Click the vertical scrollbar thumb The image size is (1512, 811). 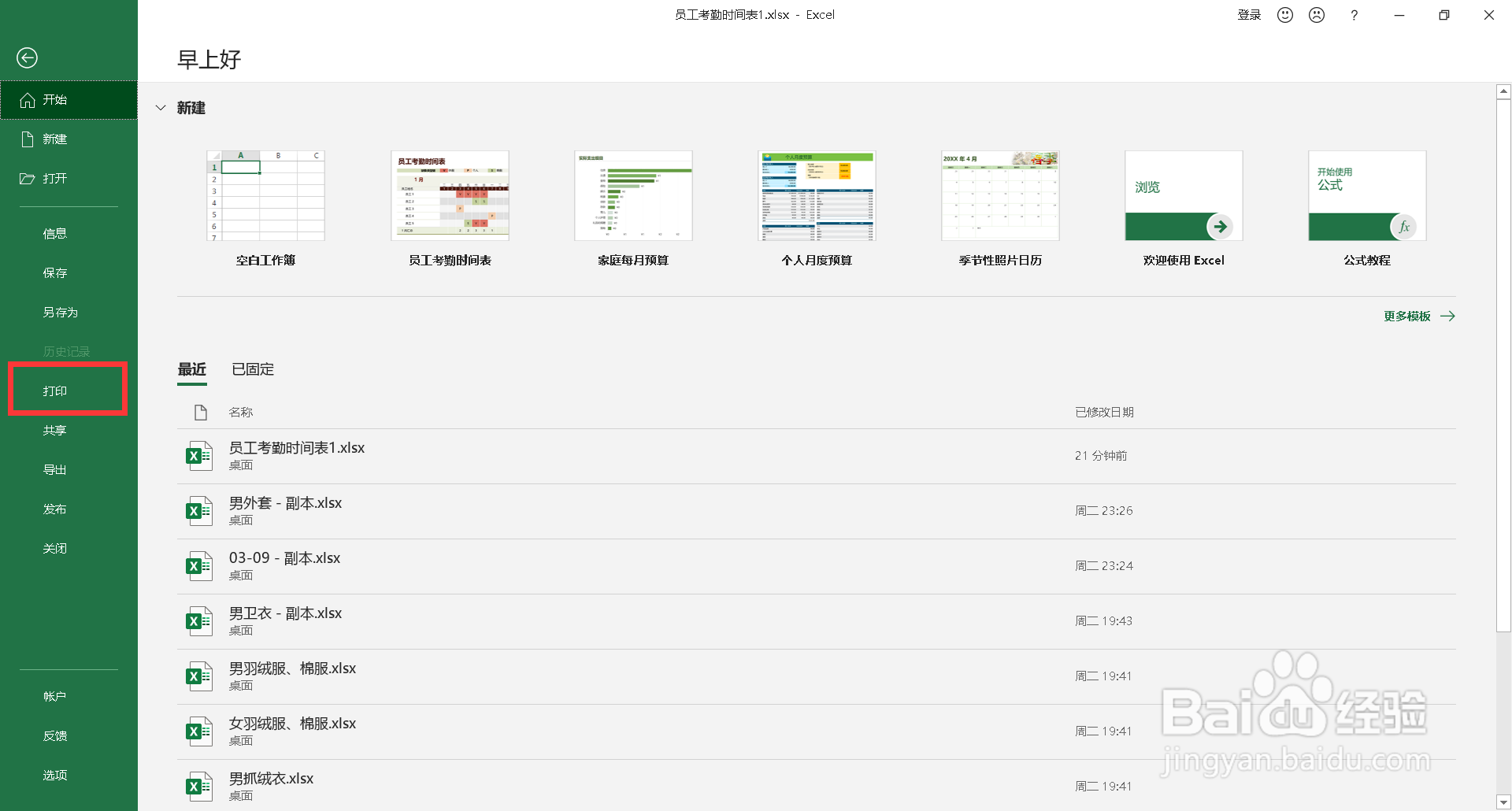pos(1503,365)
